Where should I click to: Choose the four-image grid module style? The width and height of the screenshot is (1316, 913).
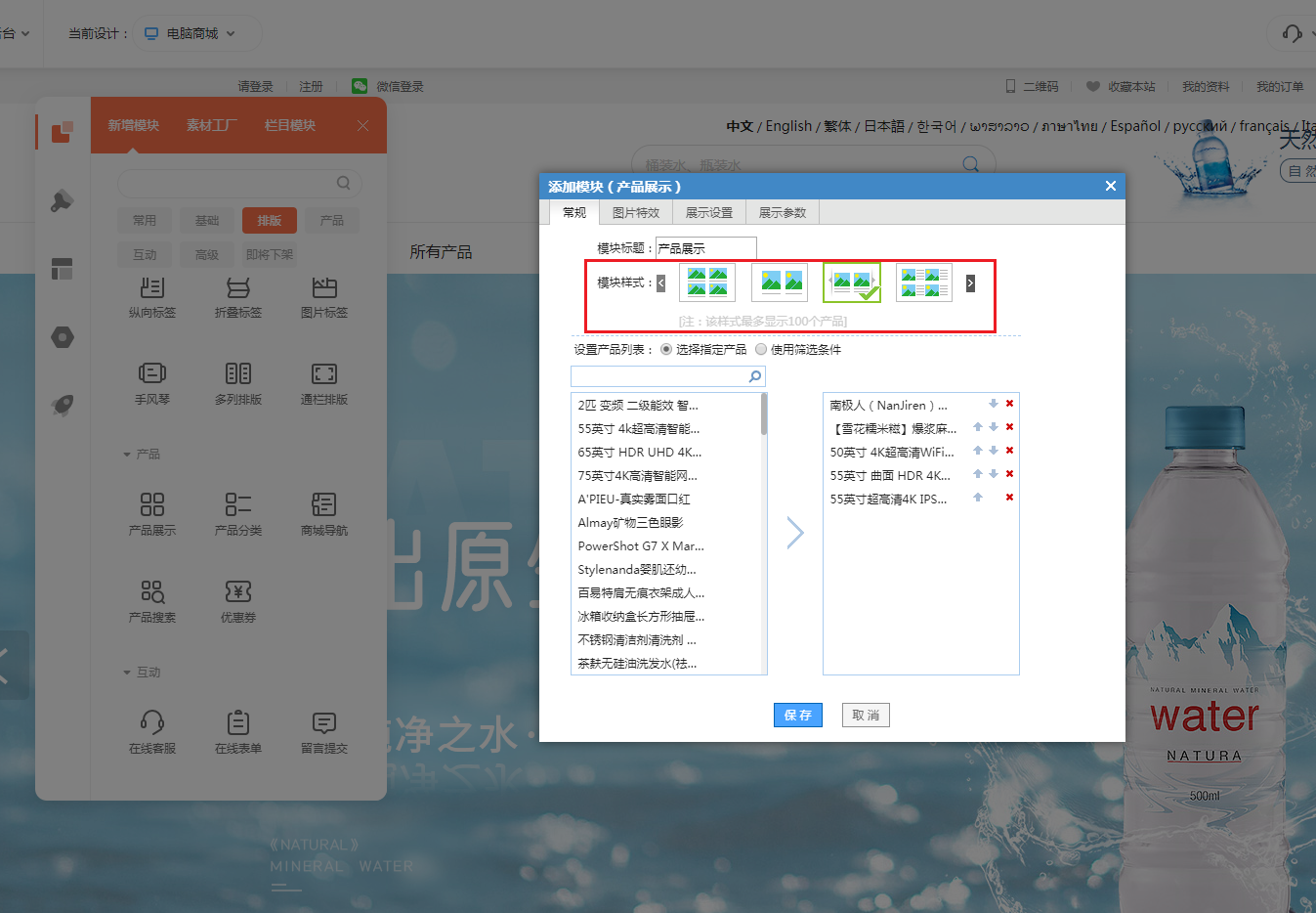click(707, 283)
